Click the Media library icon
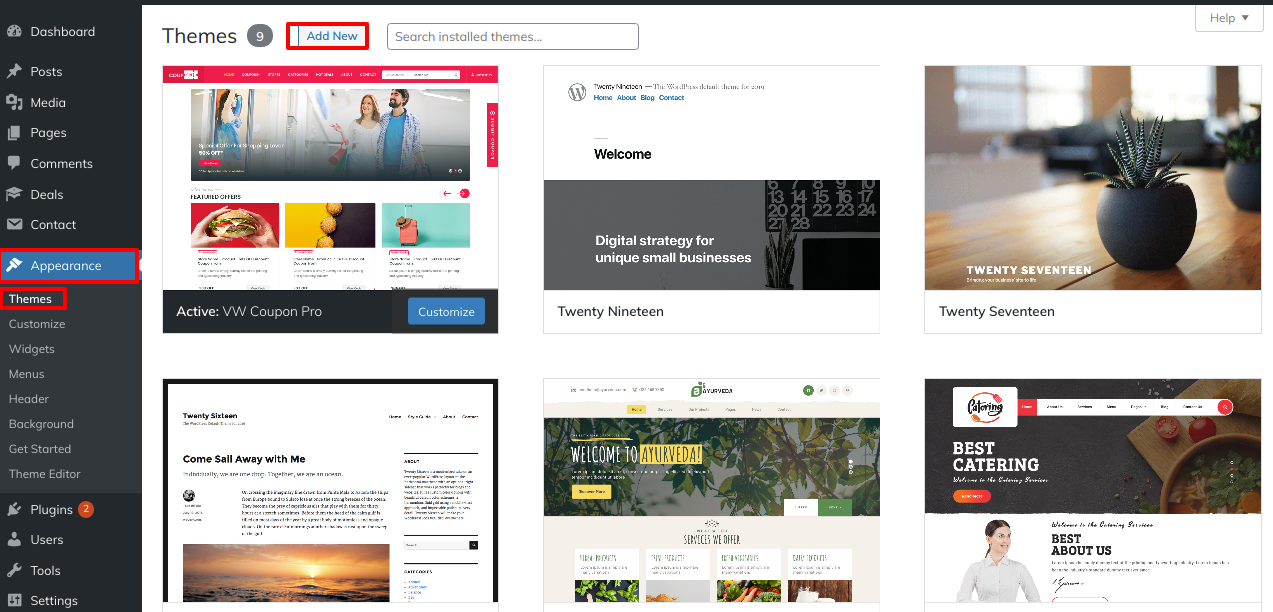The image size is (1273, 612). [x=14, y=102]
